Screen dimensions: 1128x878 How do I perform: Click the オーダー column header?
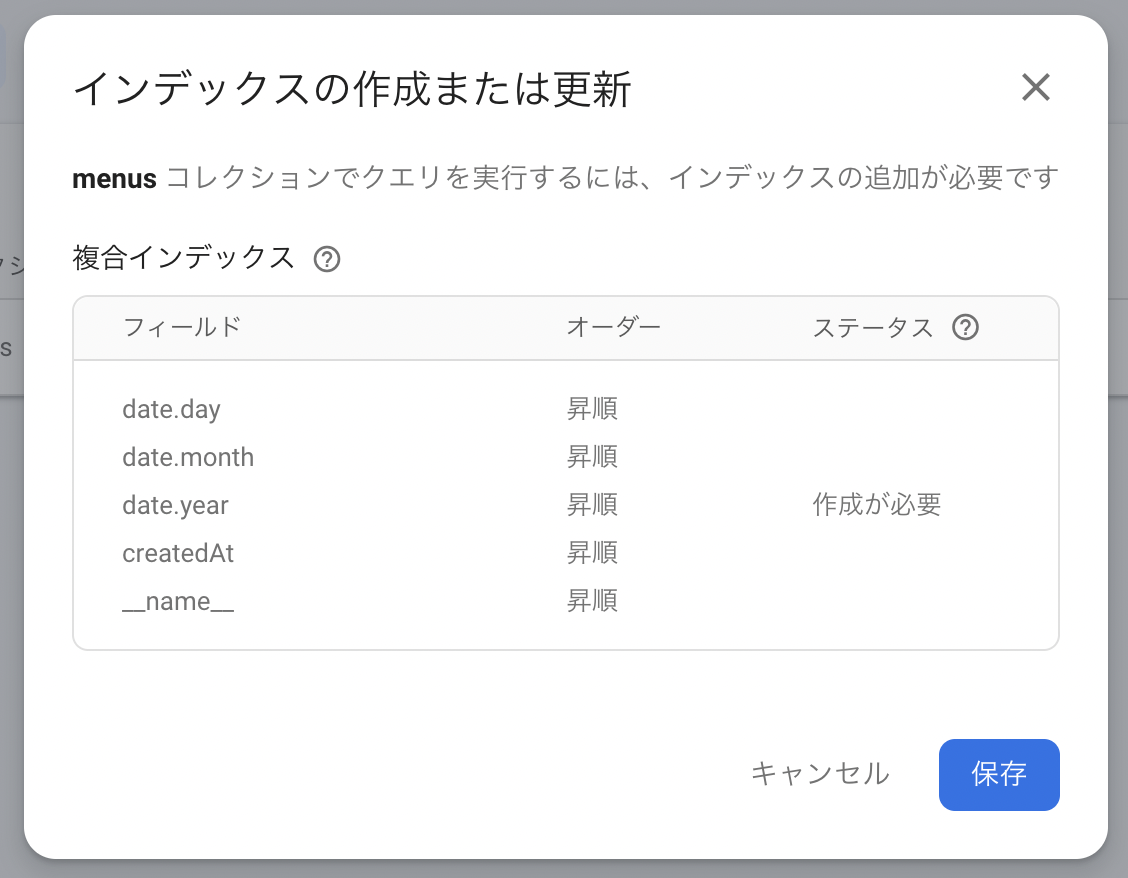pos(613,327)
